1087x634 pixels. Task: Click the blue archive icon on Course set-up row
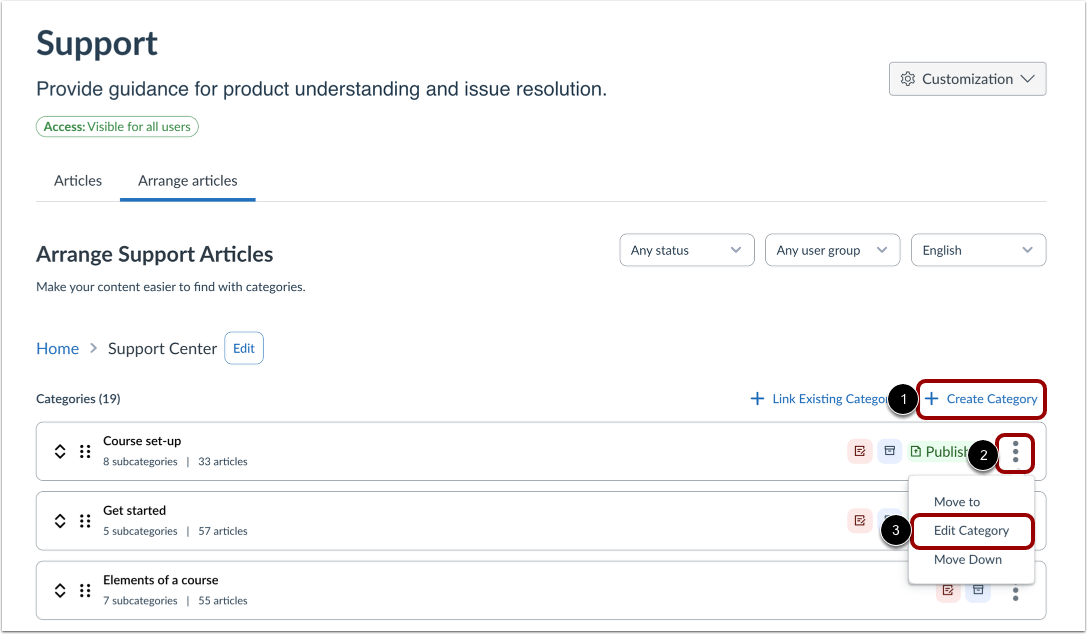(890, 452)
